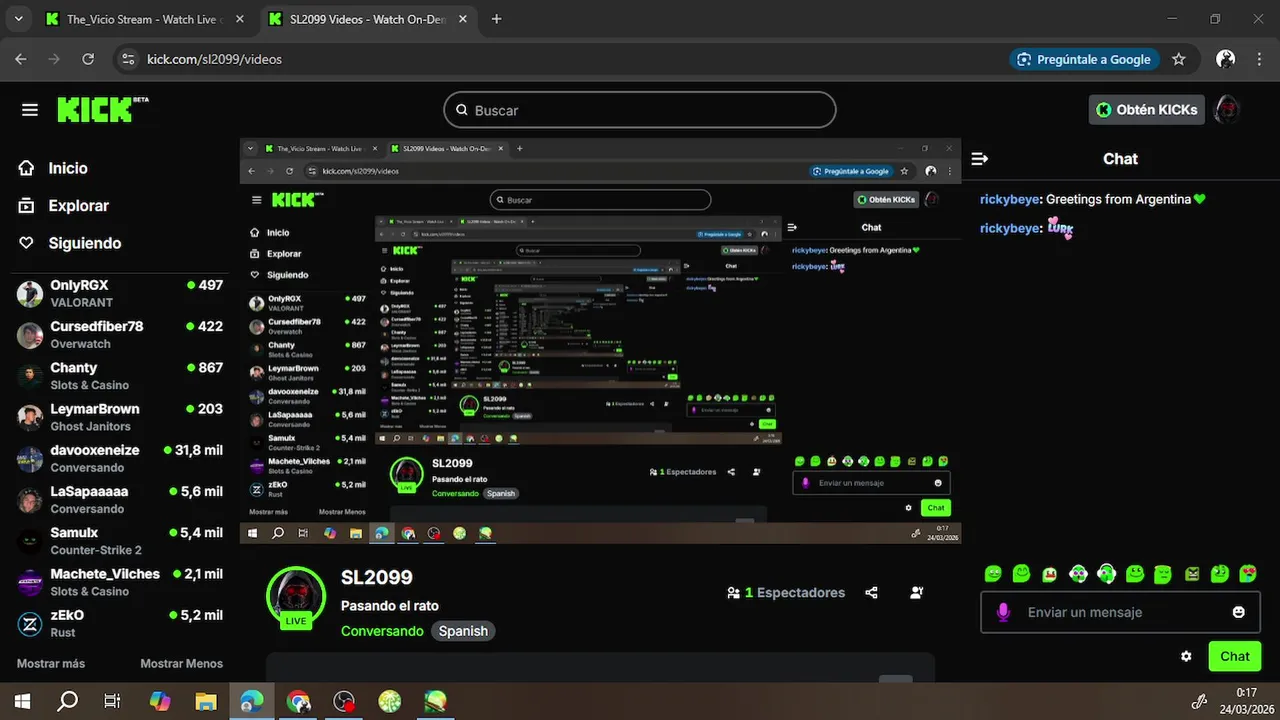Screen dimensions: 1280x720
Task: Open davooxeneize channel in sidebar
Action: (x=120, y=459)
